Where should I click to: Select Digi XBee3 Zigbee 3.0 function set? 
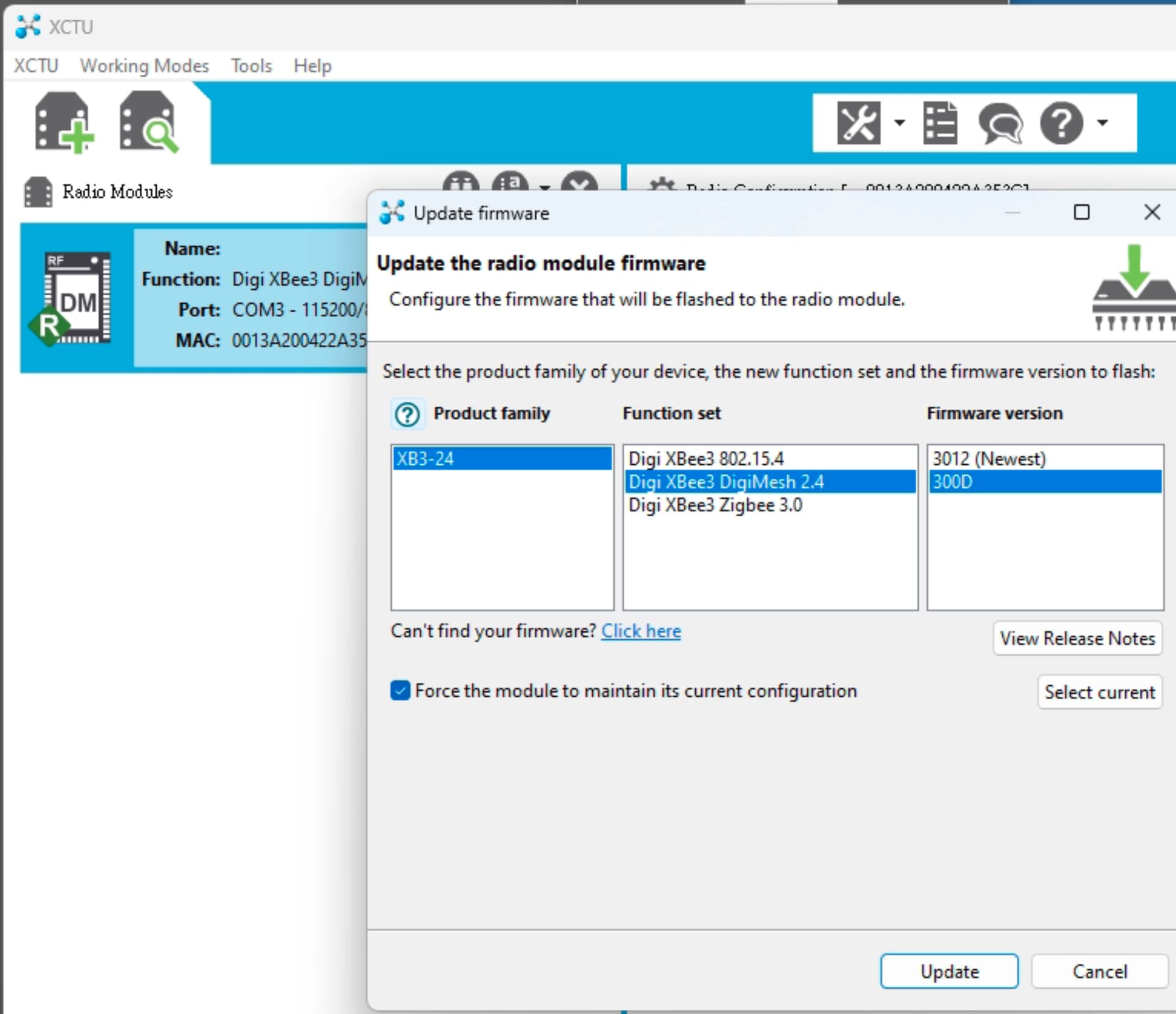(x=715, y=505)
